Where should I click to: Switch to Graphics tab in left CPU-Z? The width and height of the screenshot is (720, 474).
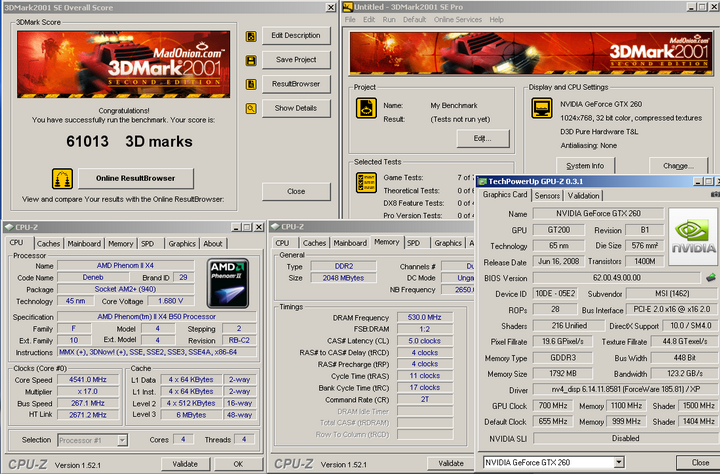(182, 244)
